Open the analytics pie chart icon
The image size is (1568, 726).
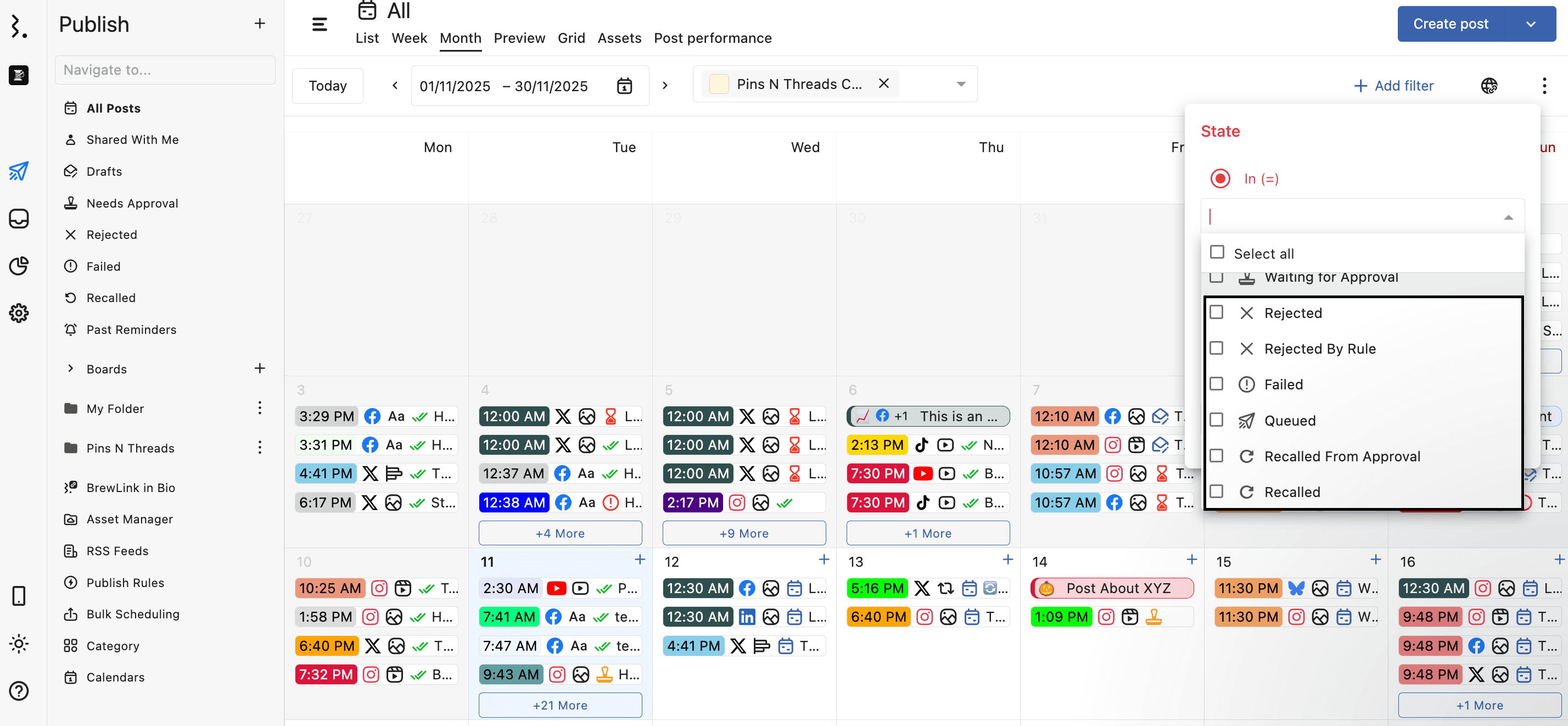point(19,266)
